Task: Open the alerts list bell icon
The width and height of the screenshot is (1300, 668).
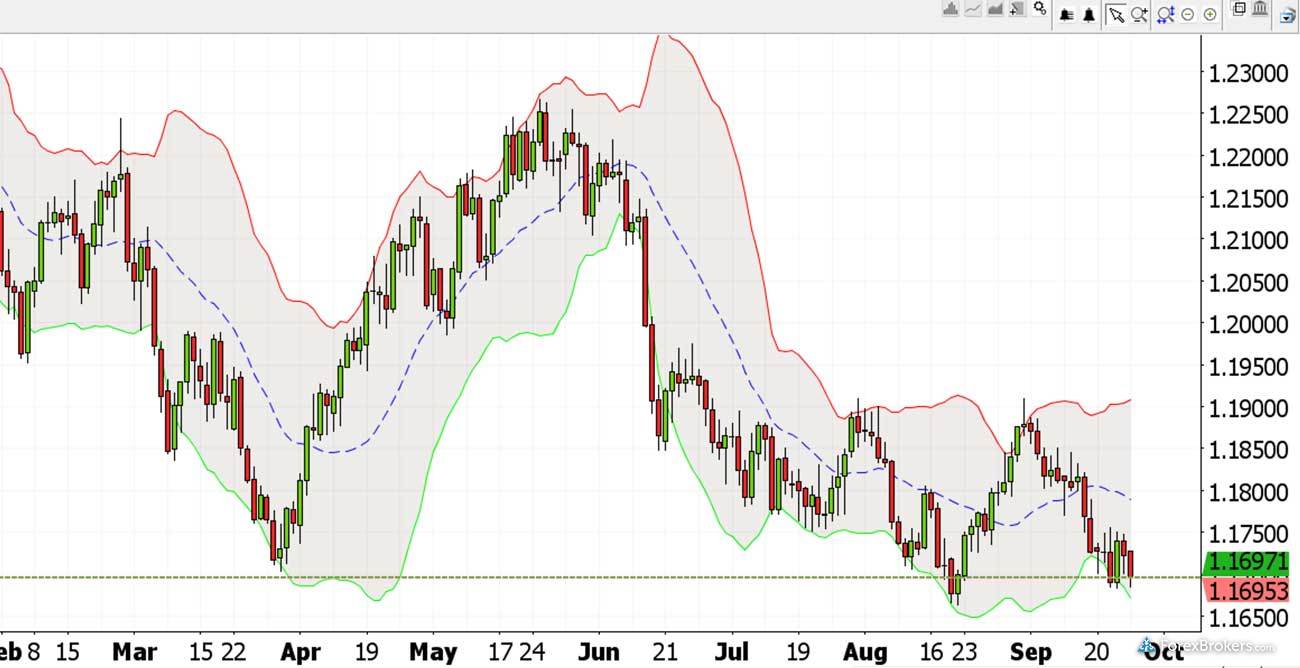Action: (1067, 13)
